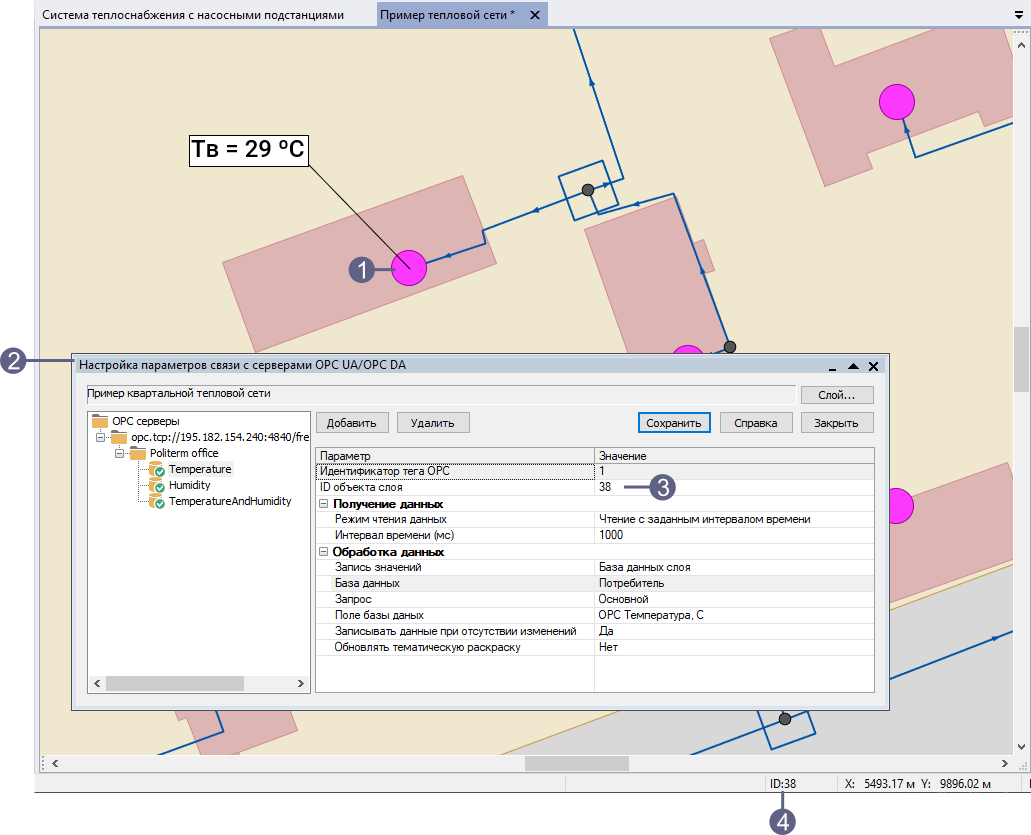Select the Temperature tag icon in the tree
The height and width of the screenshot is (835, 1031).
(x=157, y=469)
